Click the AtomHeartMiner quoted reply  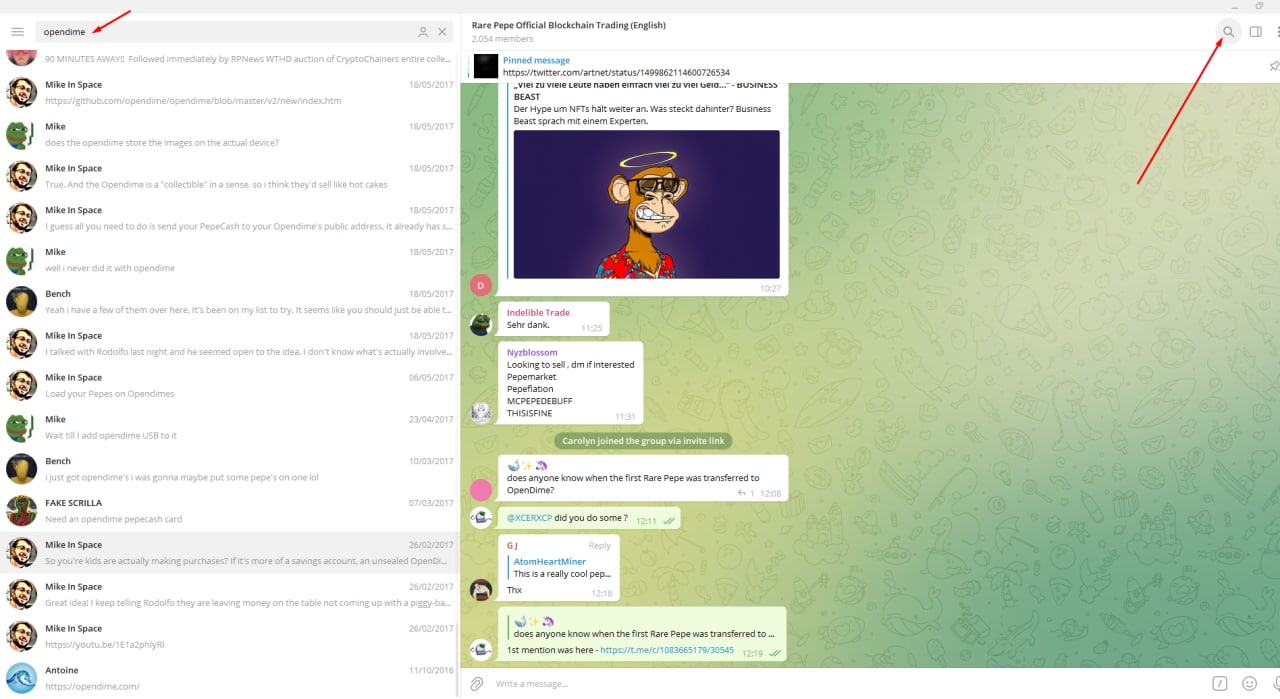tap(560, 568)
